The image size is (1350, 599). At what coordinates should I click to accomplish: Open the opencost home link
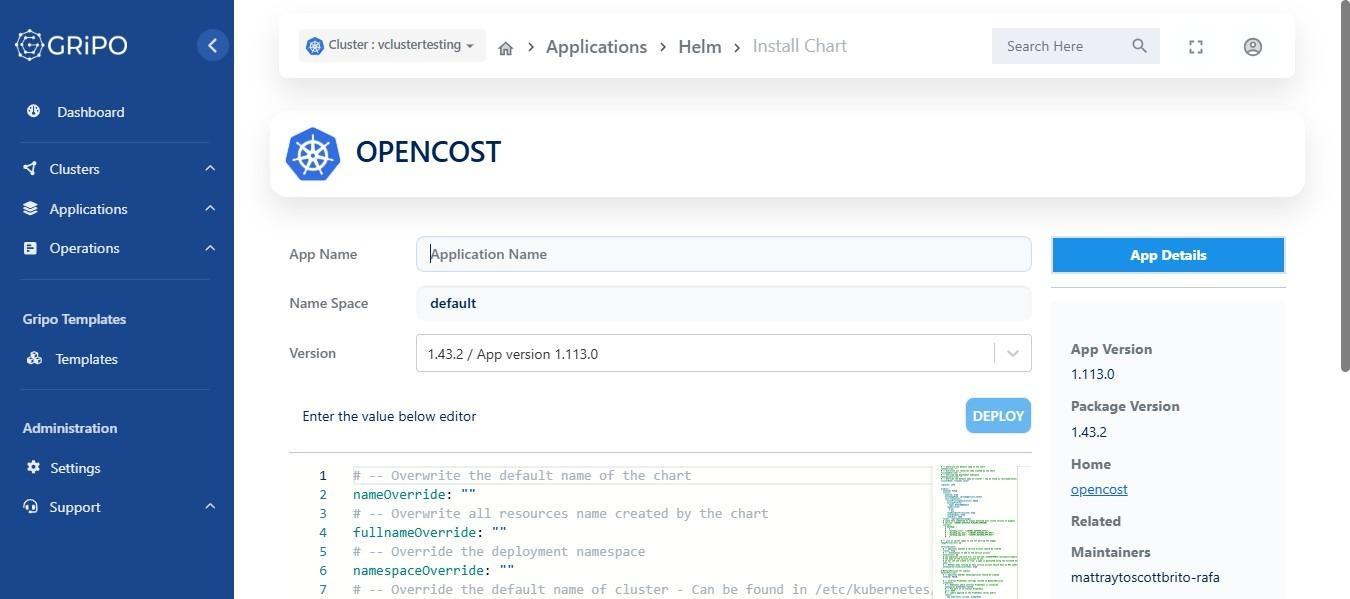tap(1099, 489)
